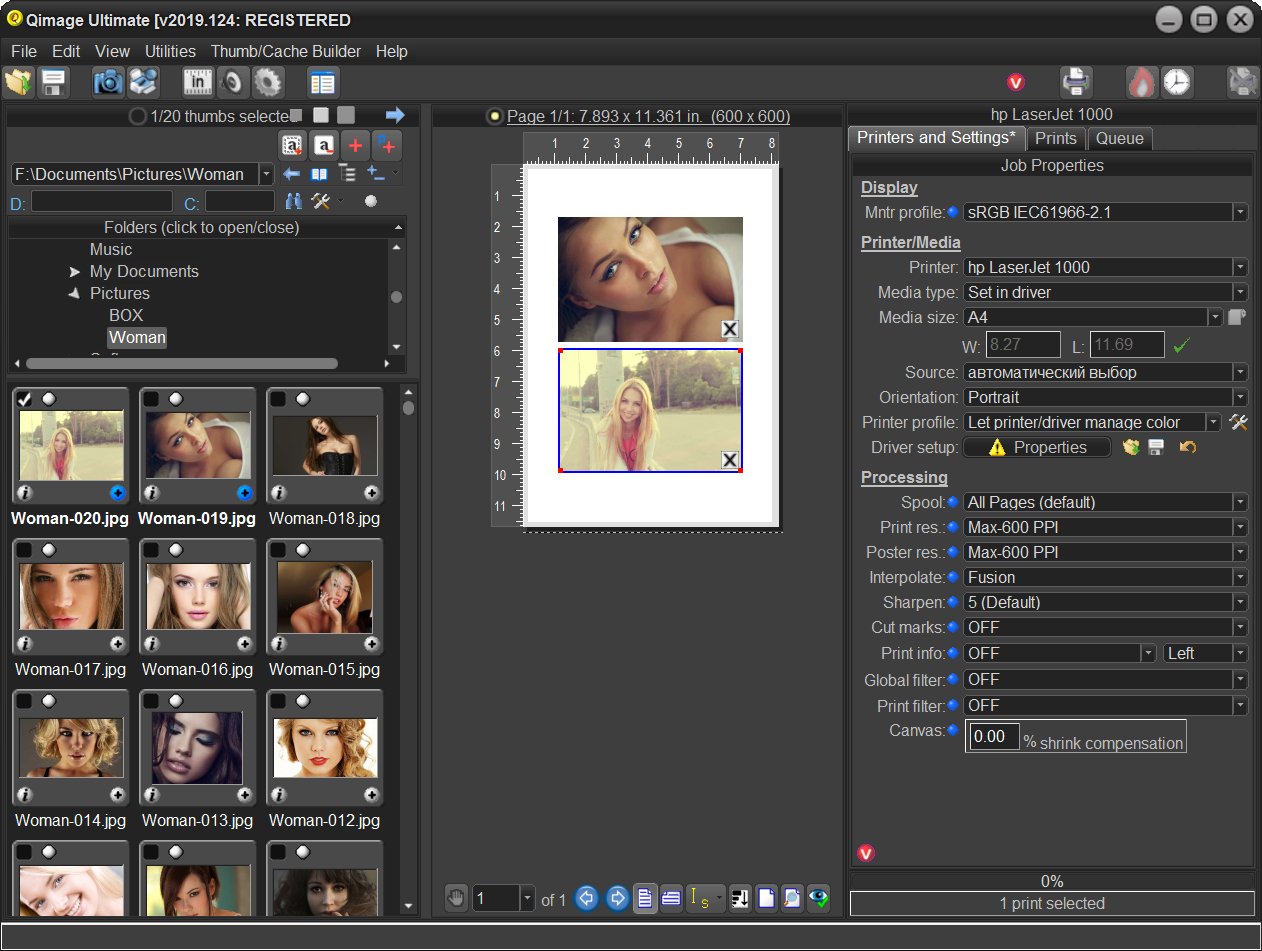Check the Woman-018.jpg thumbnail checkbox
This screenshot has height=951, width=1262.
[278, 399]
